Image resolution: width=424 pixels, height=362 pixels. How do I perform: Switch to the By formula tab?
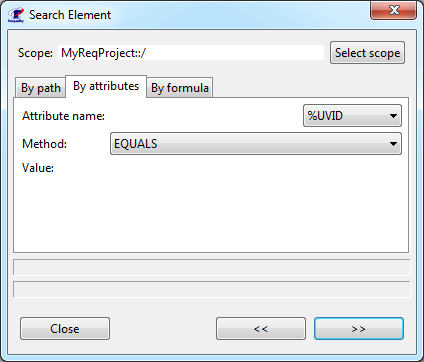180,88
